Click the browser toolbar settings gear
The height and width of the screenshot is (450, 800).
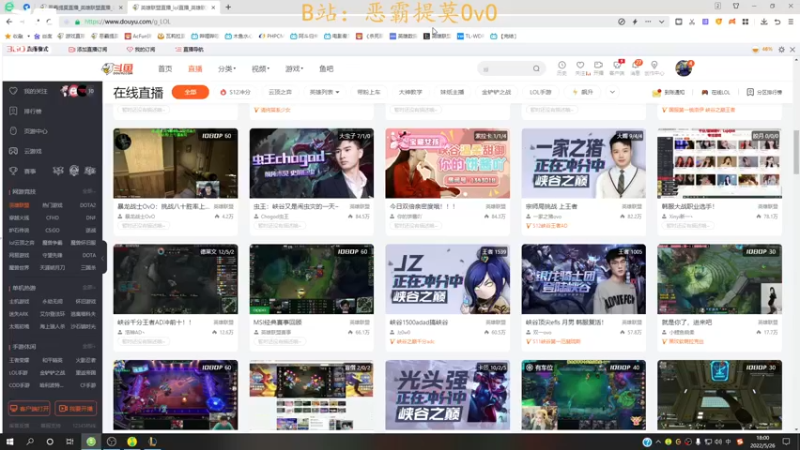click(x=781, y=49)
